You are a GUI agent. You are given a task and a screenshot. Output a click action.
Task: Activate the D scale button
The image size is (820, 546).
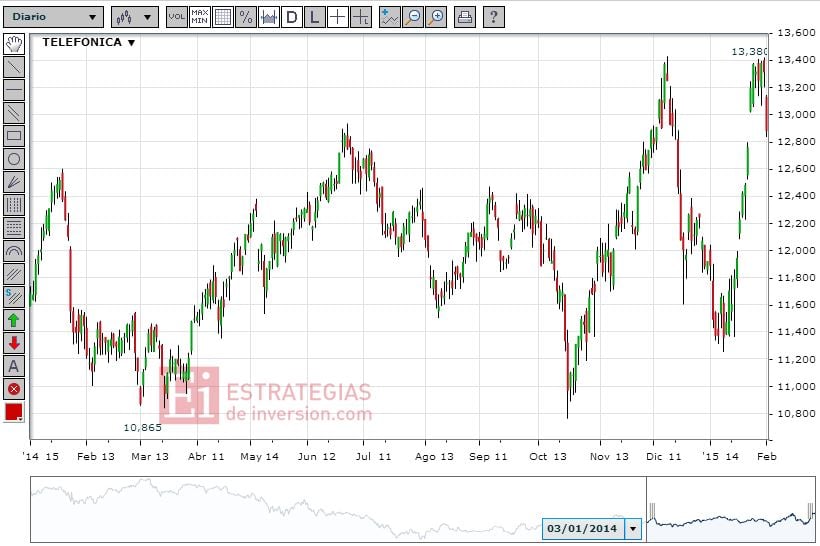(292, 17)
